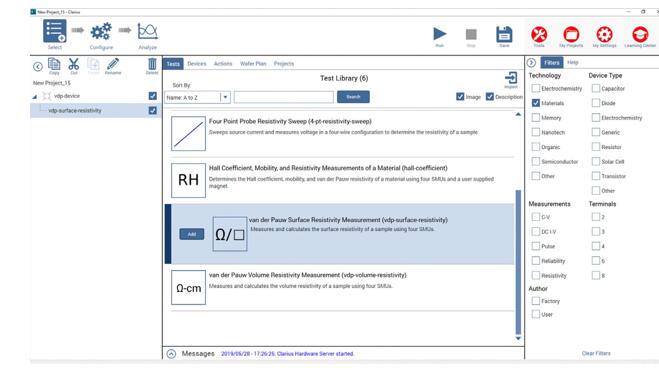Select the RH Hall Coefficient thumbnail
The image size is (659, 371).
coord(188,180)
